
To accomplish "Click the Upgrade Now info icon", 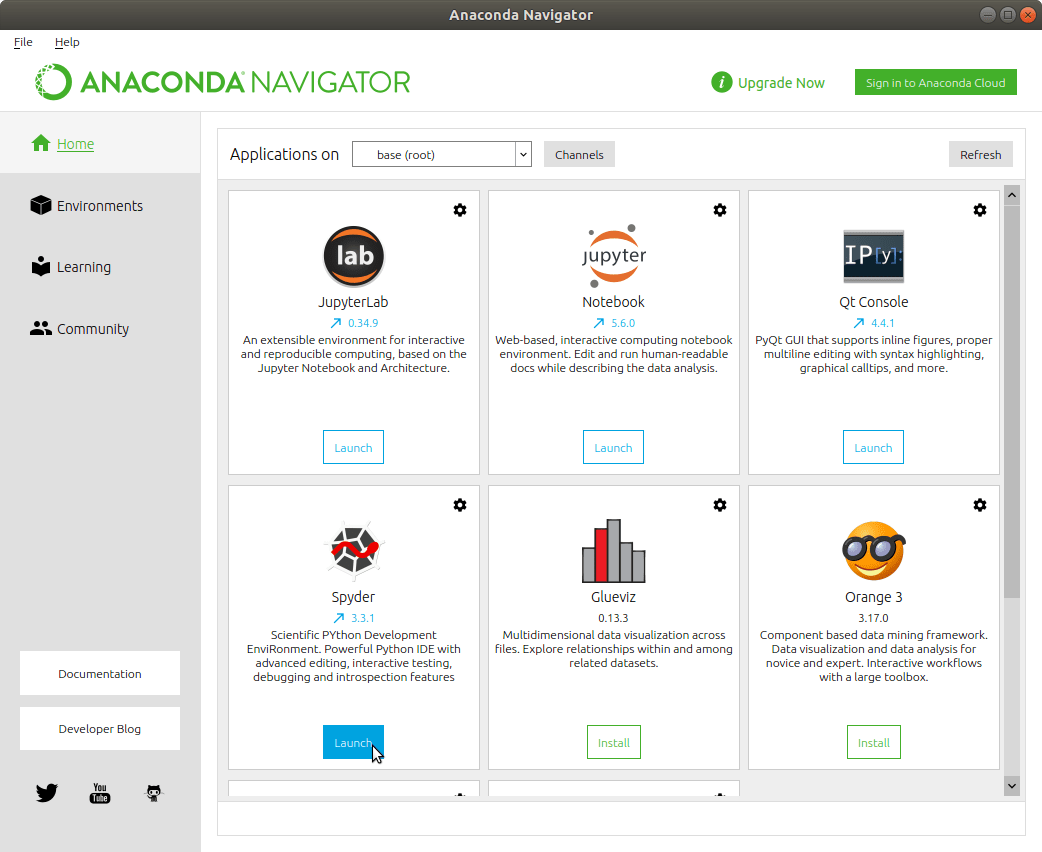I will pos(722,82).
